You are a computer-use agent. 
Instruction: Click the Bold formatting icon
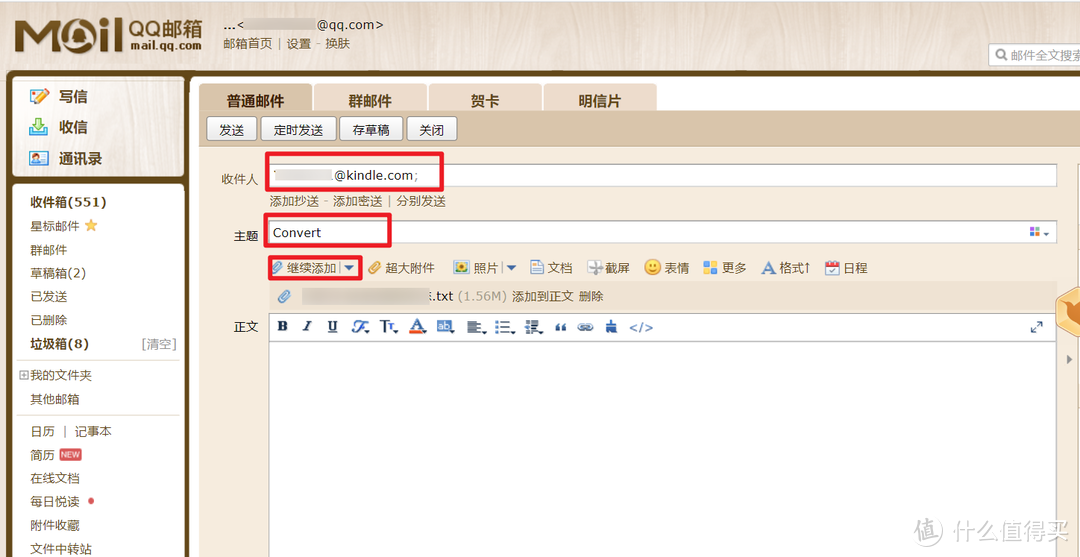pyautogui.click(x=282, y=326)
